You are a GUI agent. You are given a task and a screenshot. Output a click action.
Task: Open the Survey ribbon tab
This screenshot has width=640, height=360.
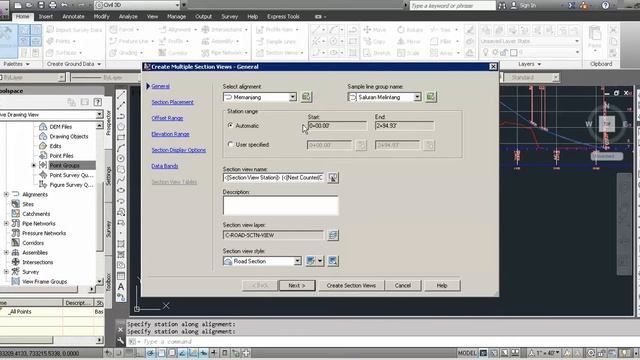230,16
